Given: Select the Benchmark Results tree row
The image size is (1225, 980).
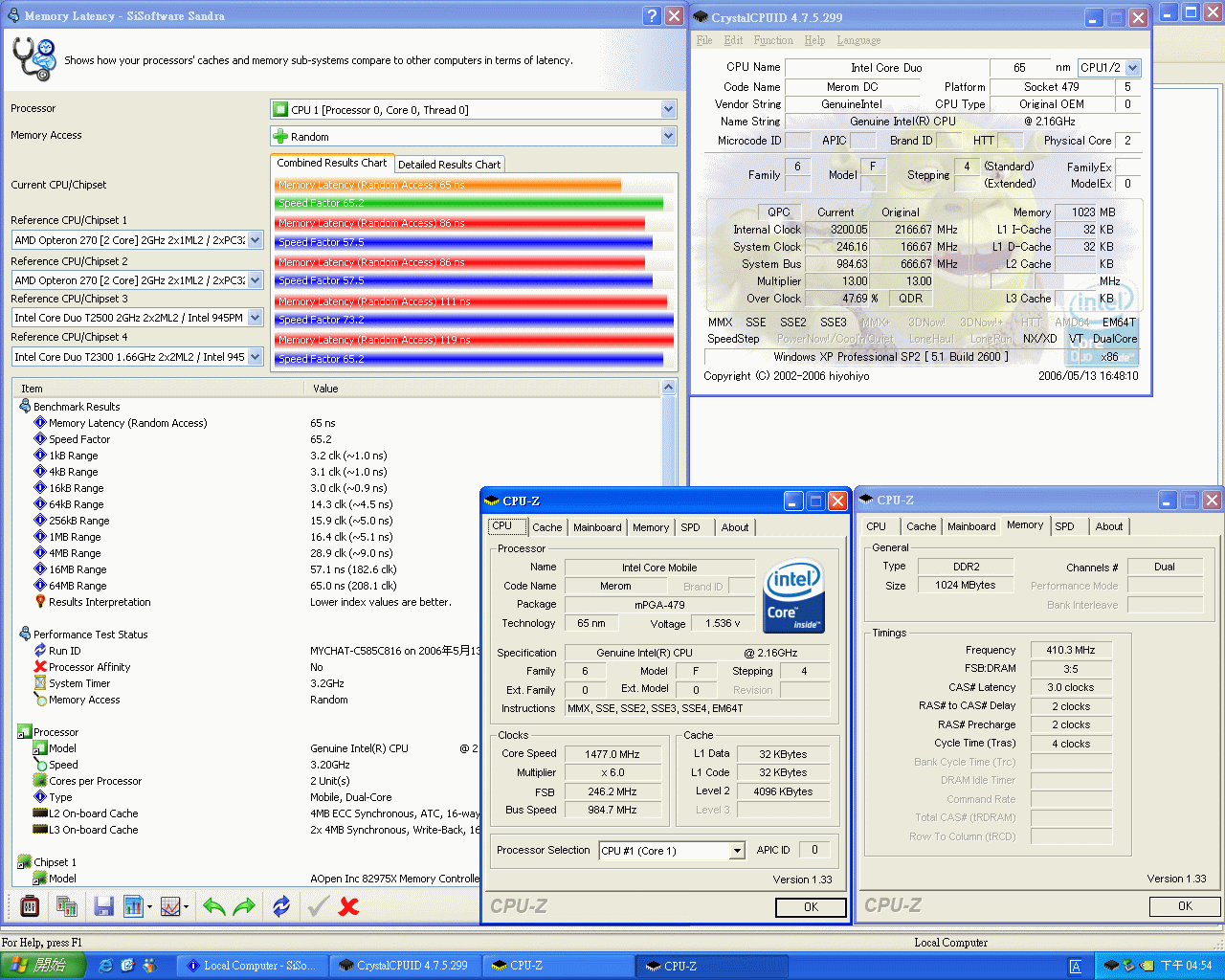Looking at the screenshot, I should tap(77, 407).
